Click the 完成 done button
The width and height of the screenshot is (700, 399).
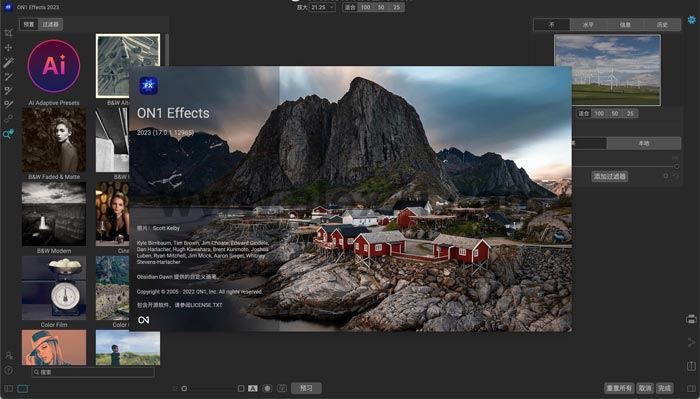click(x=664, y=388)
